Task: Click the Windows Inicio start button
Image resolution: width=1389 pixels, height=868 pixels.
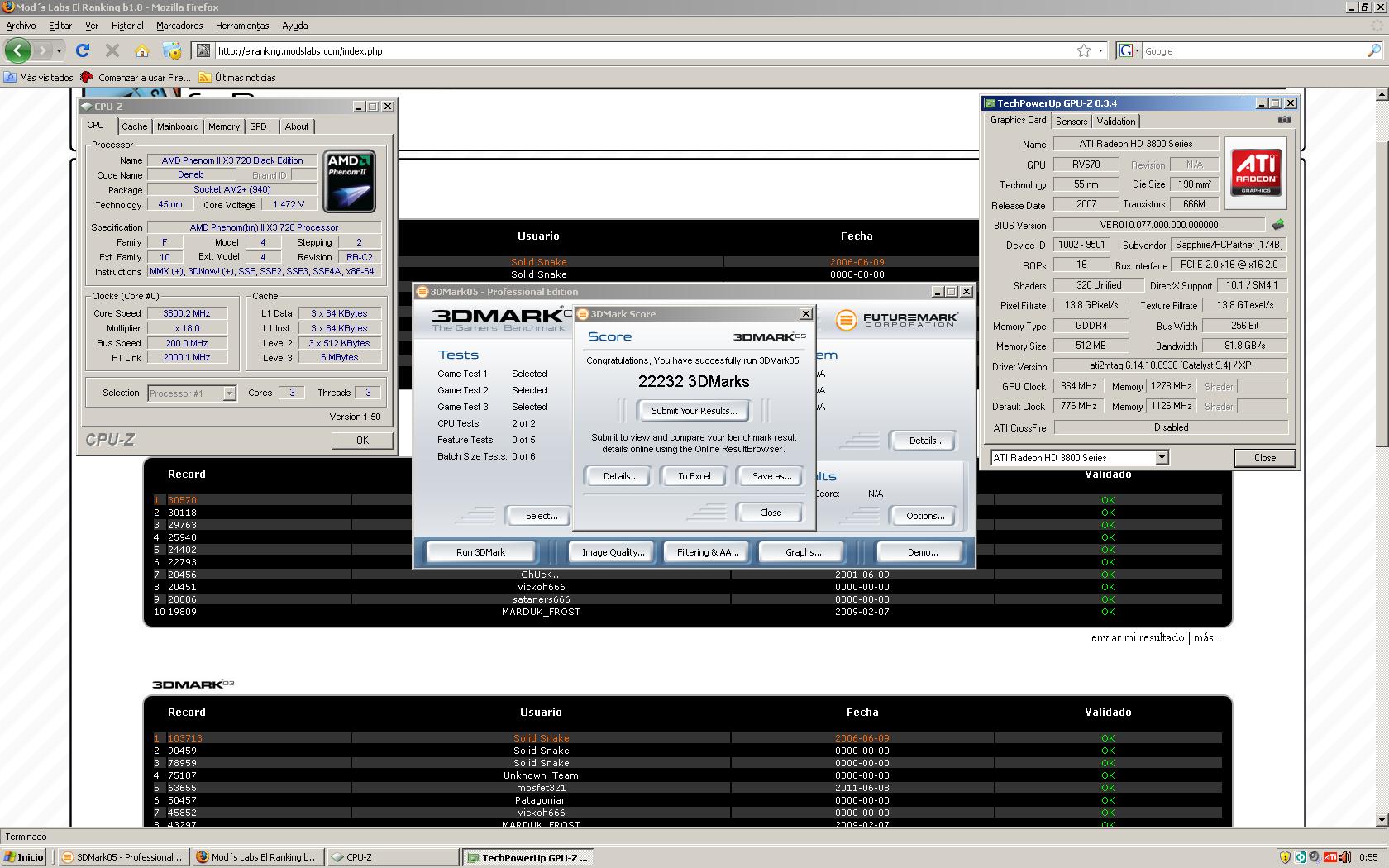Action: click(24, 857)
